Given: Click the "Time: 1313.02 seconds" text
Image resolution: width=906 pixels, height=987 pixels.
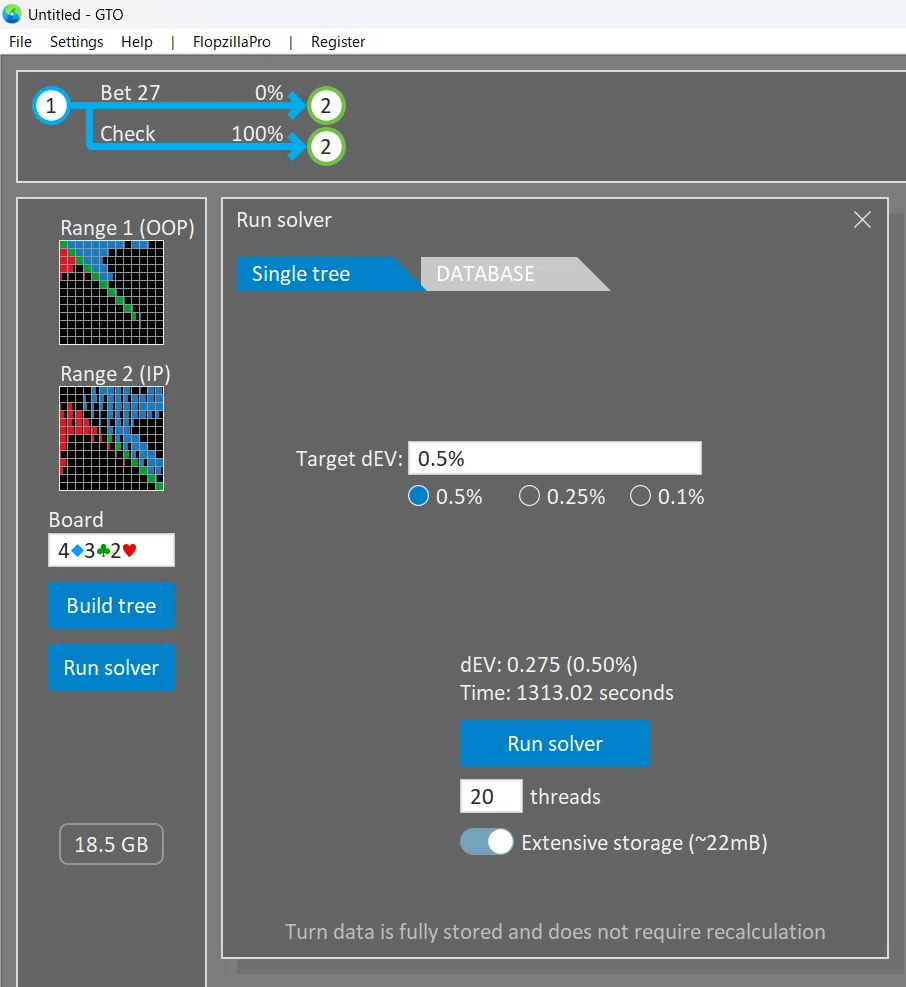Looking at the screenshot, I should [x=567, y=693].
